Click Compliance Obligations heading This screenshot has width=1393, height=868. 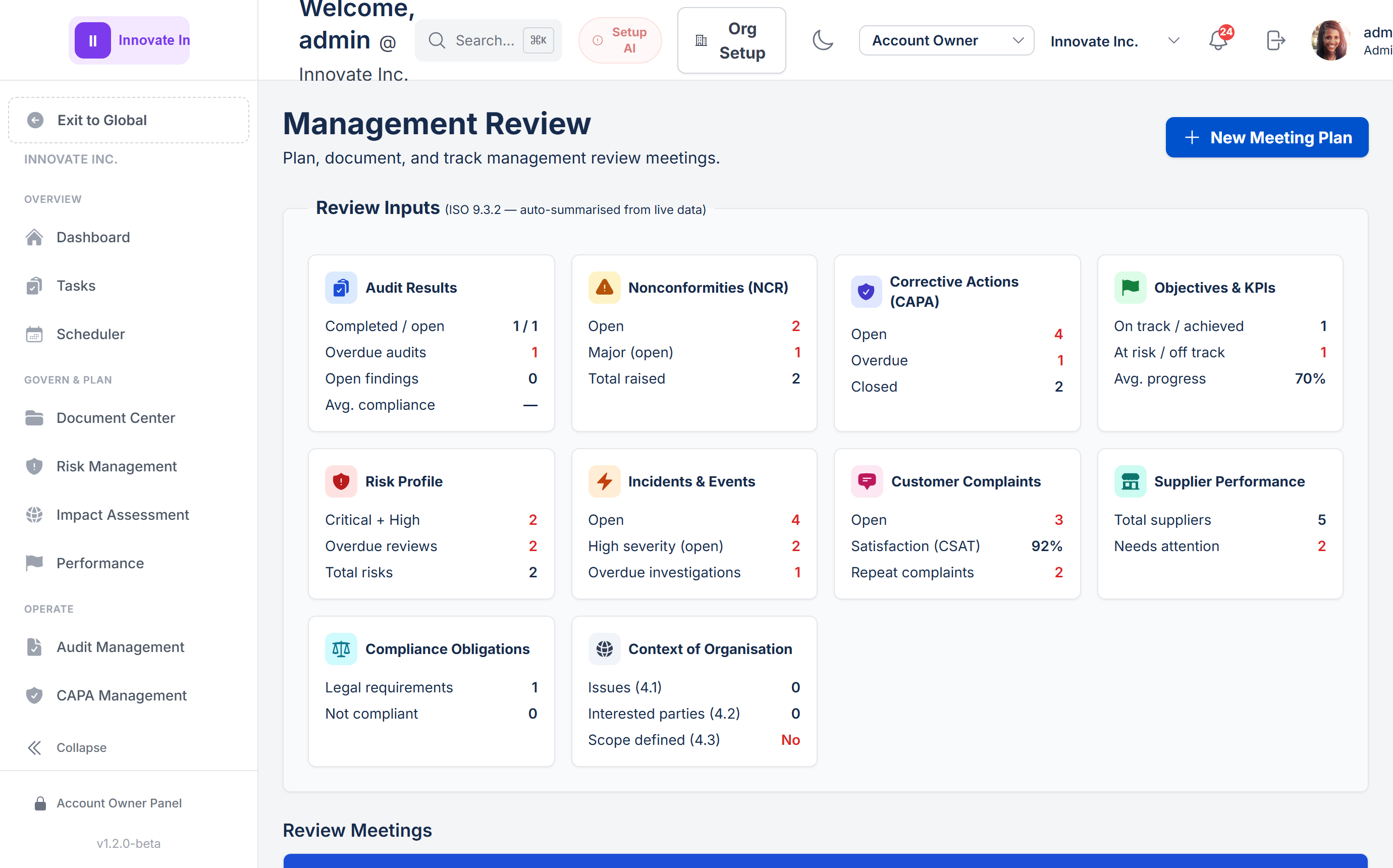[x=448, y=648]
